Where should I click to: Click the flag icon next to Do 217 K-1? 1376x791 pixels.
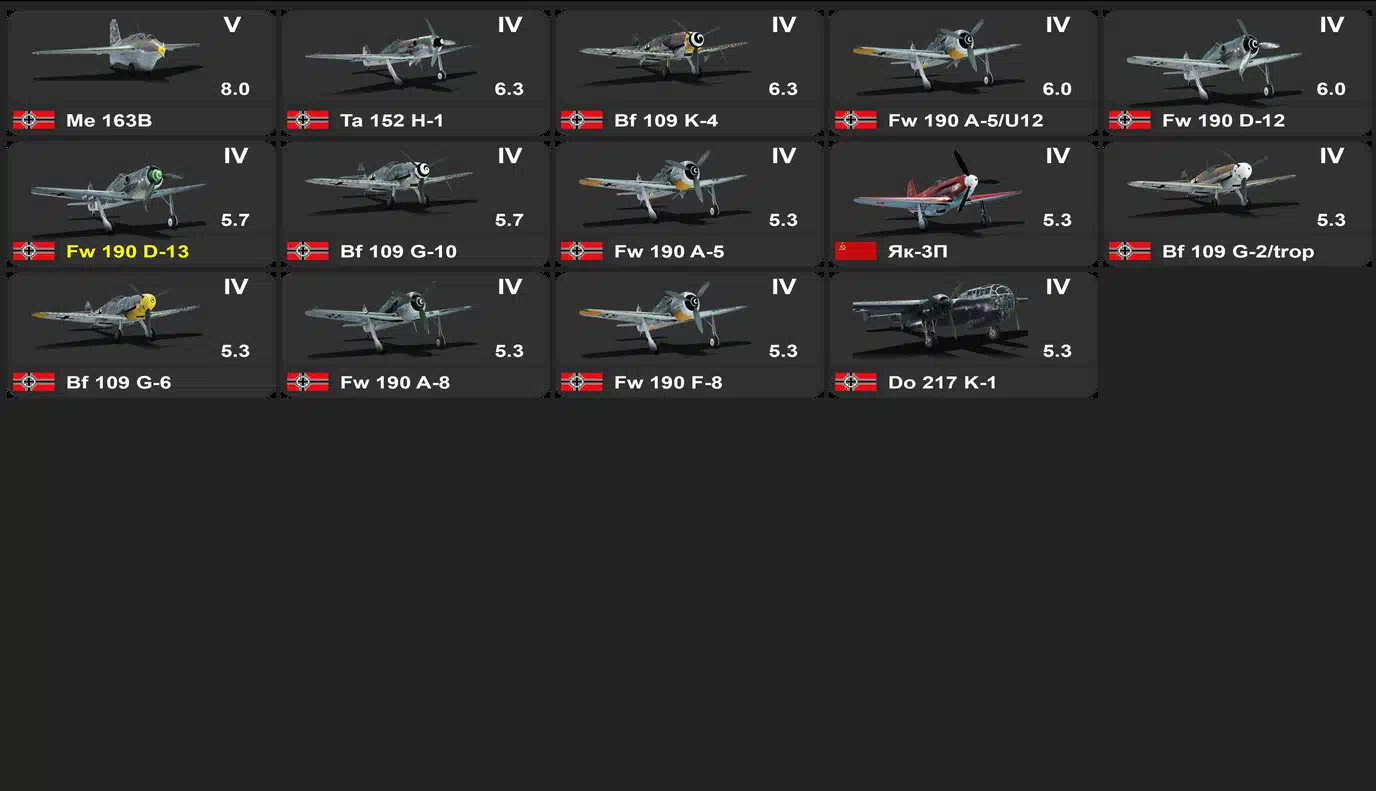pos(855,382)
